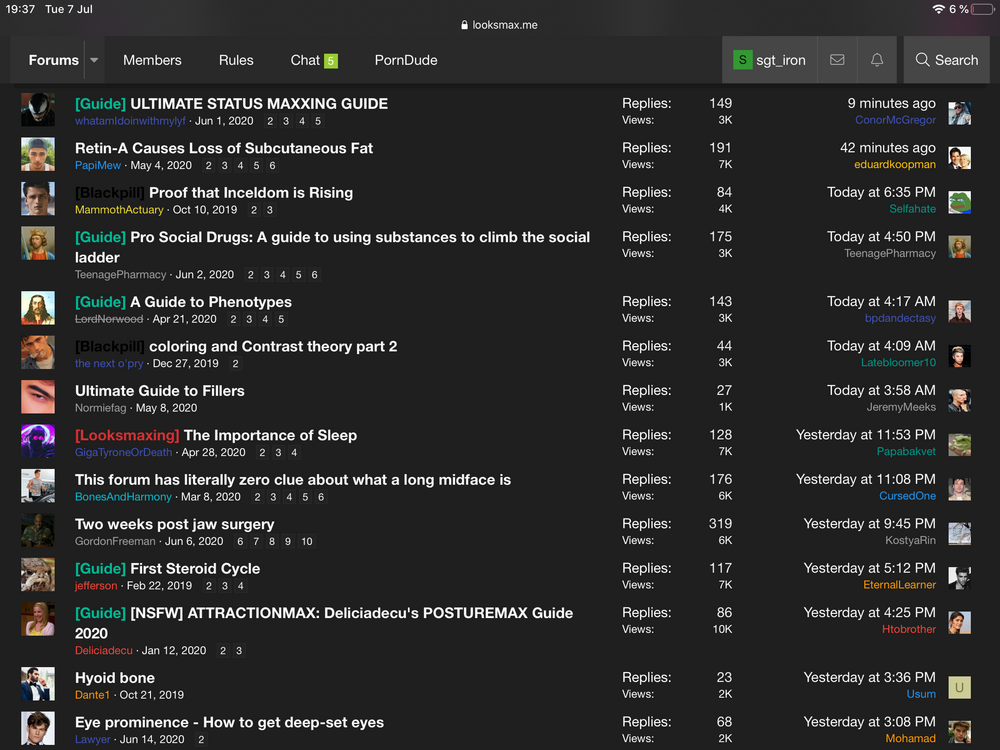The image size is (1000, 750).
Task: Click the Chat unread badge 5
Action: (x=331, y=61)
